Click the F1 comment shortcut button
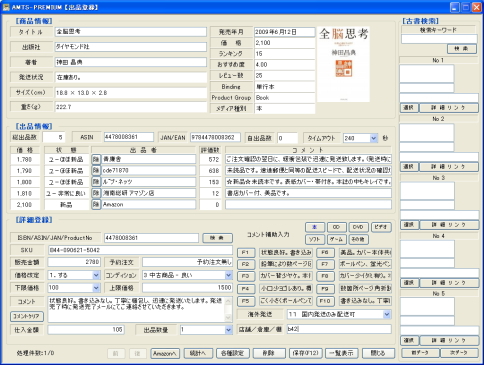The height and width of the screenshot is (365, 484). [246, 253]
